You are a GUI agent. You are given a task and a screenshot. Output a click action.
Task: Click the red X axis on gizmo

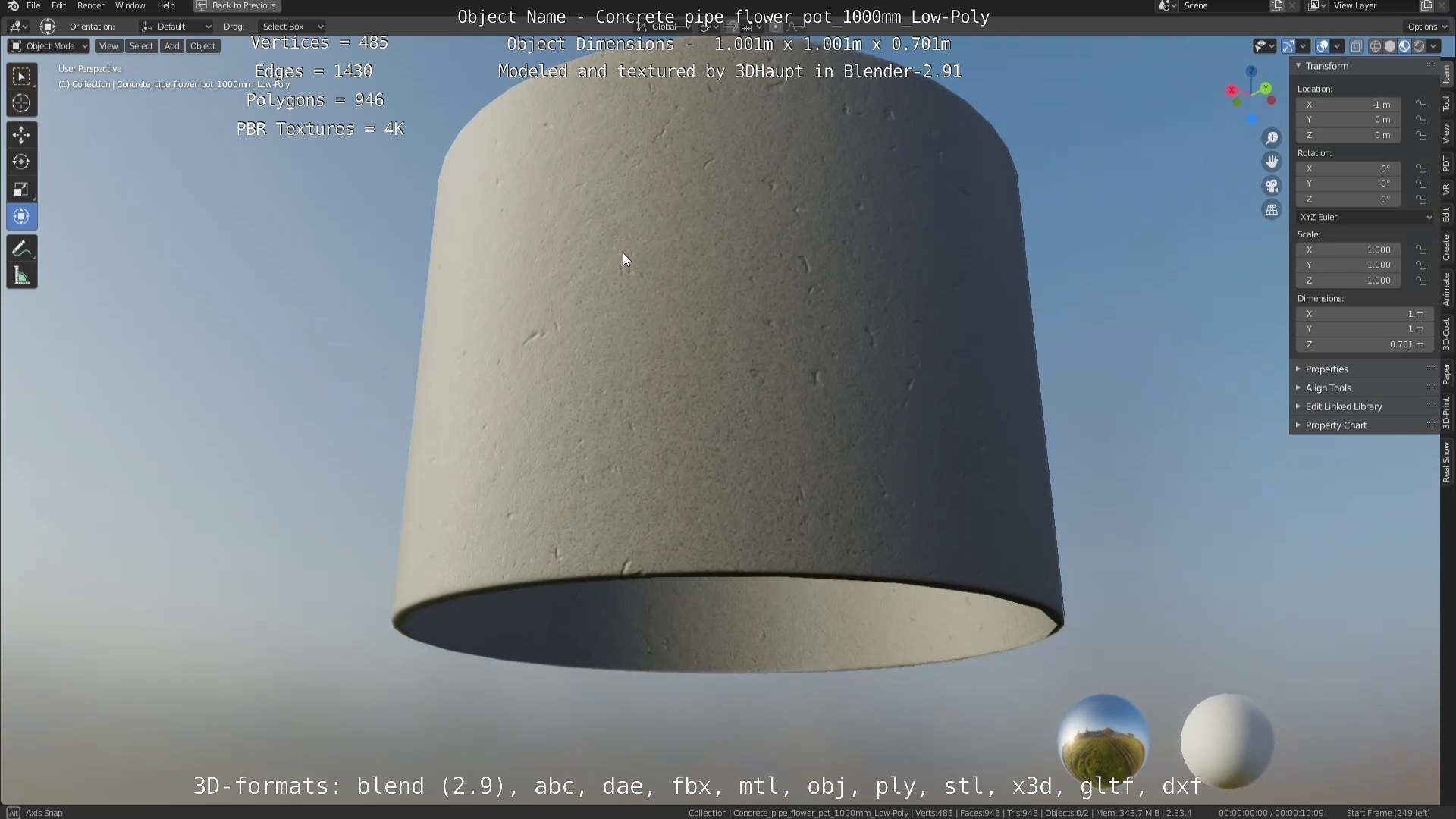(x=1232, y=90)
